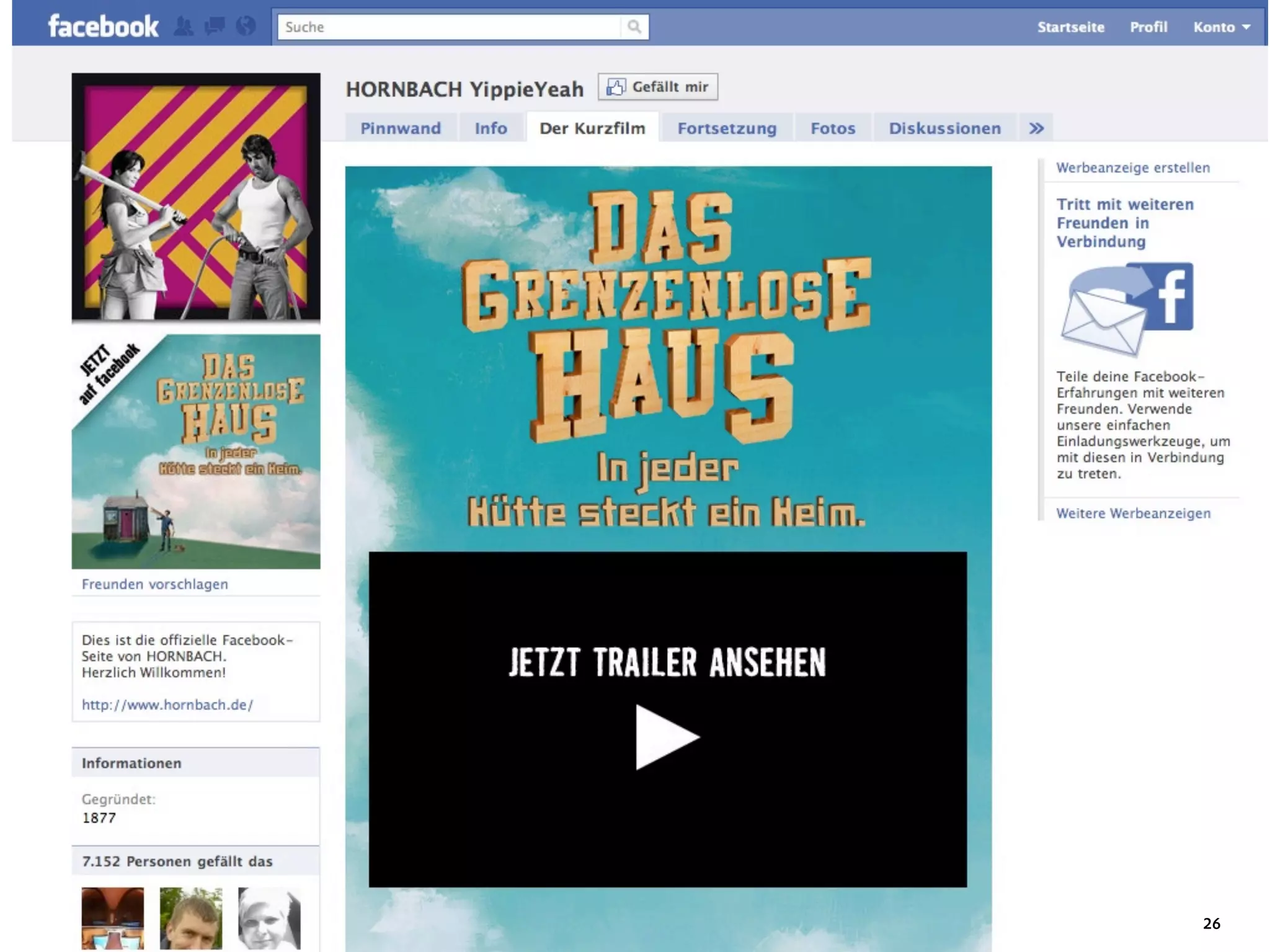This screenshot has width=1270, height=952.
Task: Open the Fotos tab
Action: coord(833,128)
